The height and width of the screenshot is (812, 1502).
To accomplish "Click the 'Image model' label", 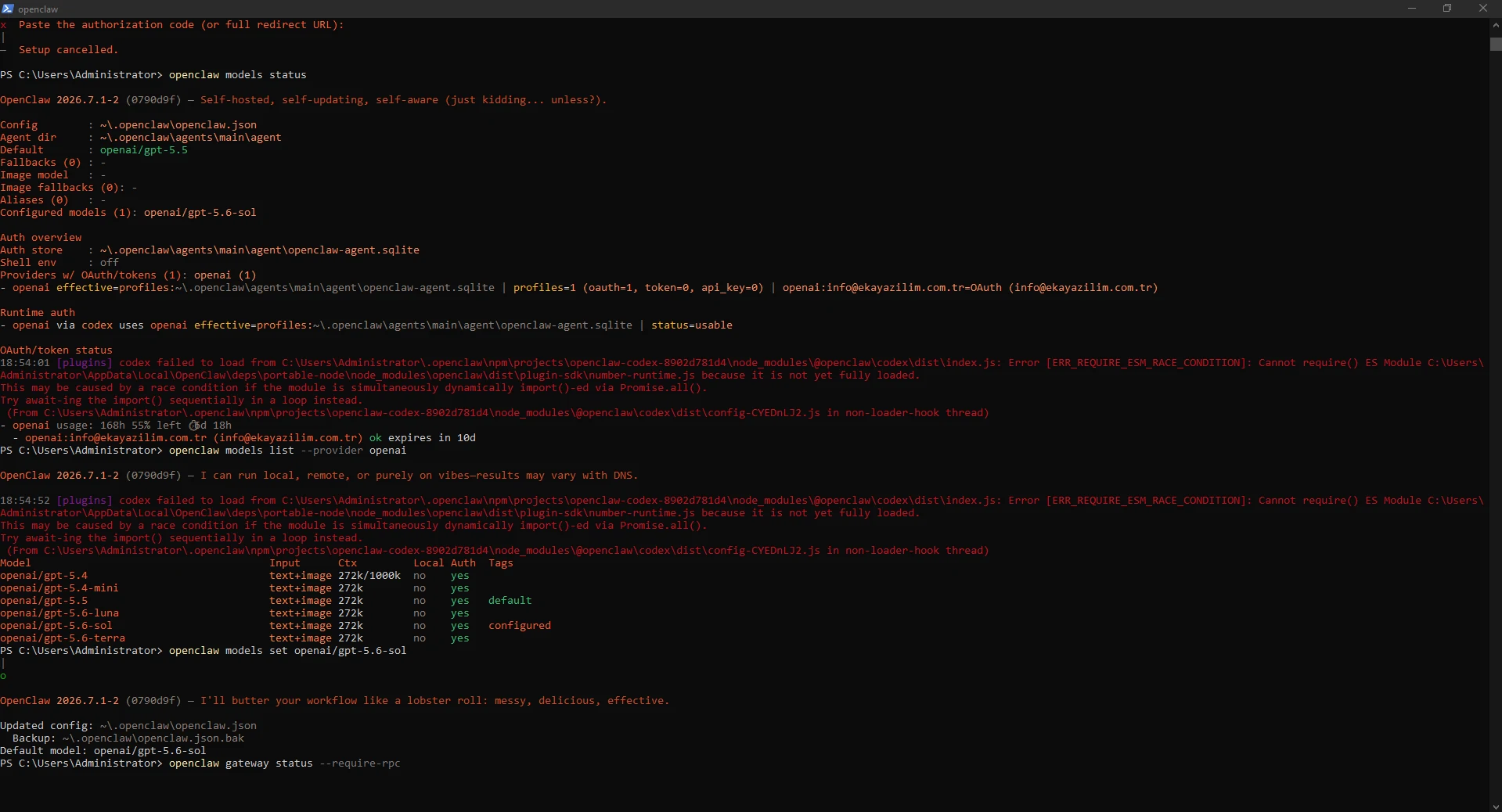I will (x=34, y=175).
